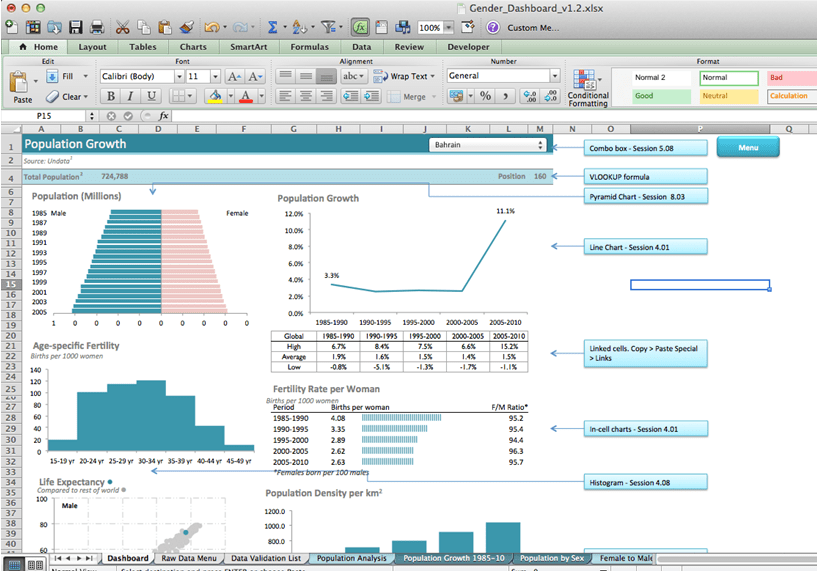The width and height of the screenshot is (817, 571).
Task: Apply percent style number format
Action: 485,96
